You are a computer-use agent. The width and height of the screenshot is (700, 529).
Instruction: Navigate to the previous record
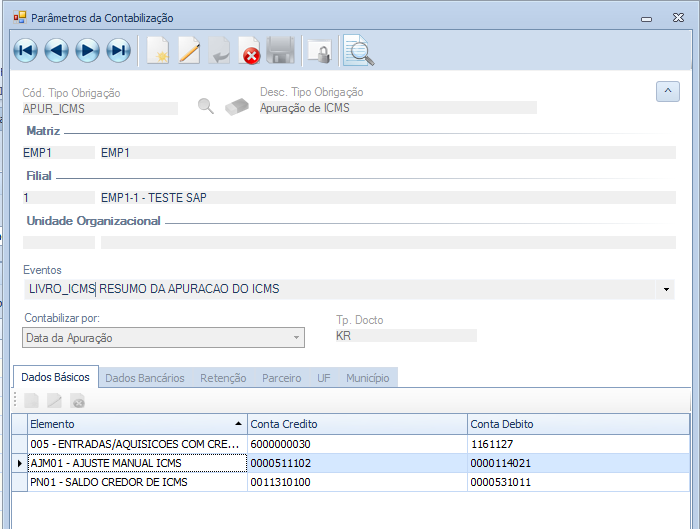coord(56,51)
